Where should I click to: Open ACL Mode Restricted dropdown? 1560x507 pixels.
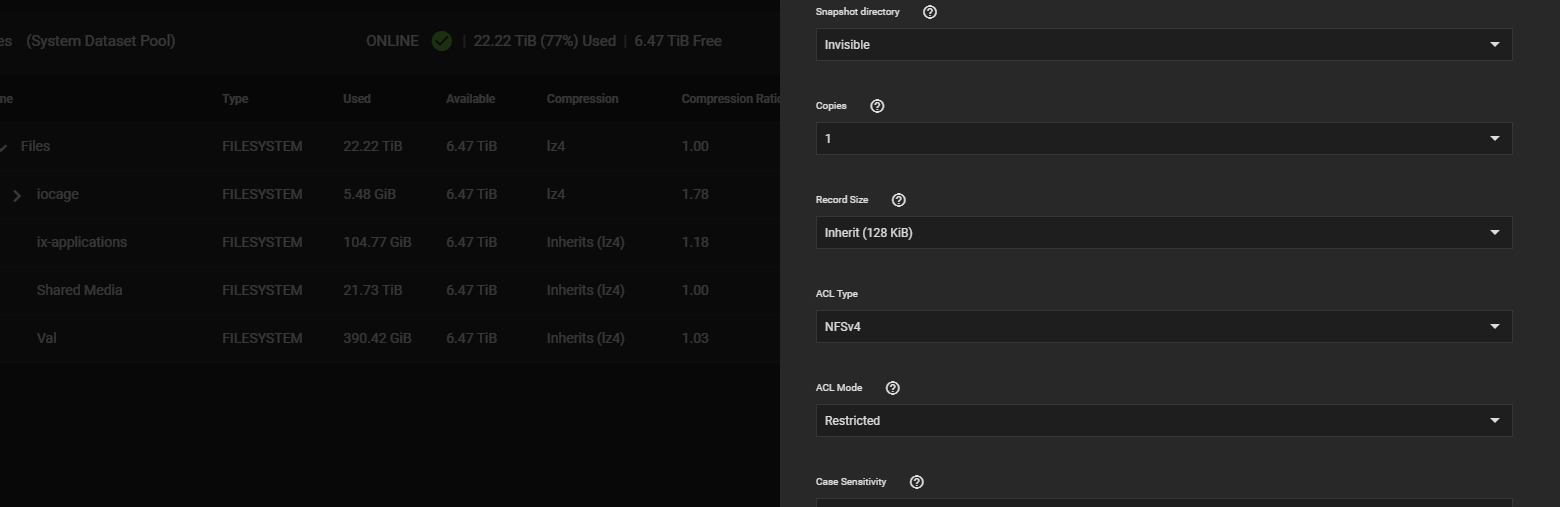coord(1164,421)
